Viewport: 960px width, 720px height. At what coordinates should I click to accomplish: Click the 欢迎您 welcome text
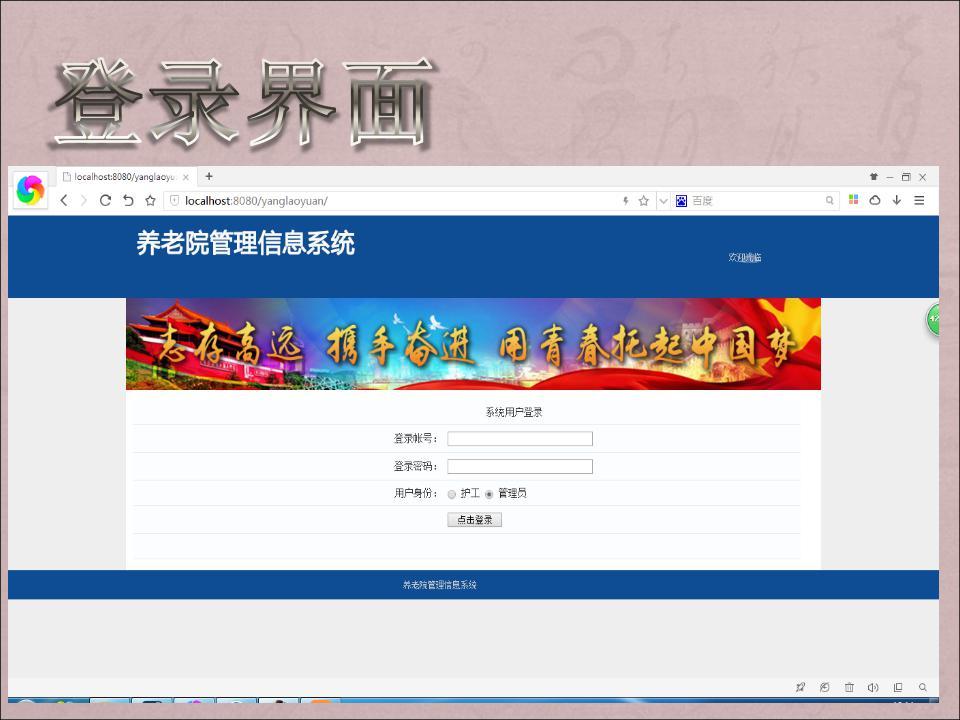click(744, 257)
